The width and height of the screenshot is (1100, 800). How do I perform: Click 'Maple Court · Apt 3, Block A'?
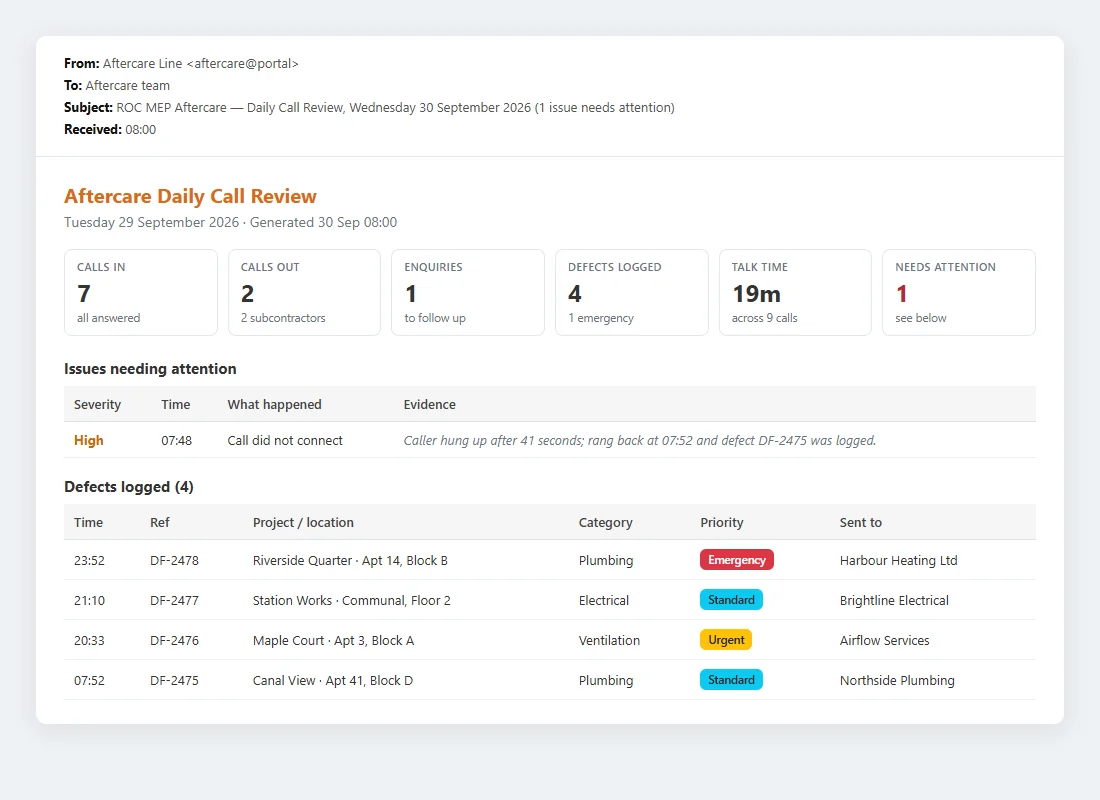pyautogui.click(x=333, y=640)
